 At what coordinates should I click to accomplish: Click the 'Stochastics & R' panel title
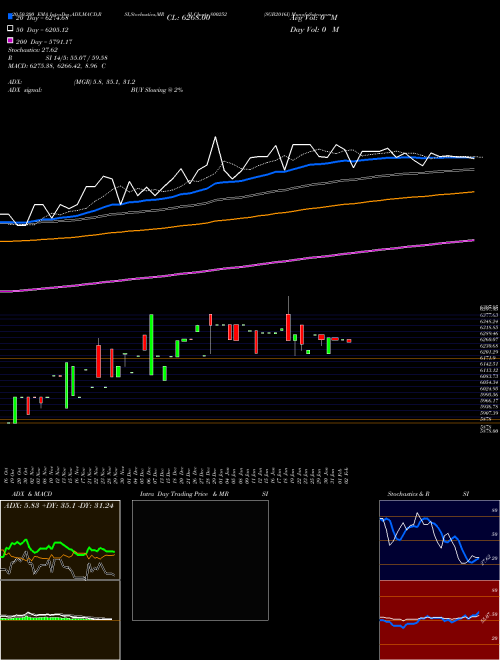pyautogui.click(x=408, y=494)
